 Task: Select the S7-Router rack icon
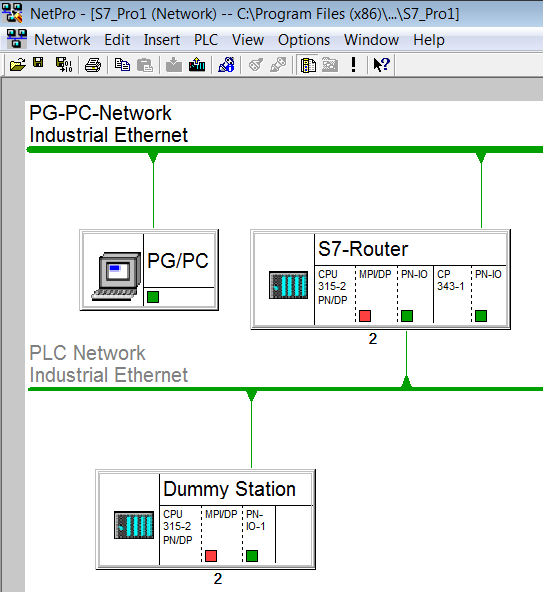pyautogui.click(x=288, y=285)
